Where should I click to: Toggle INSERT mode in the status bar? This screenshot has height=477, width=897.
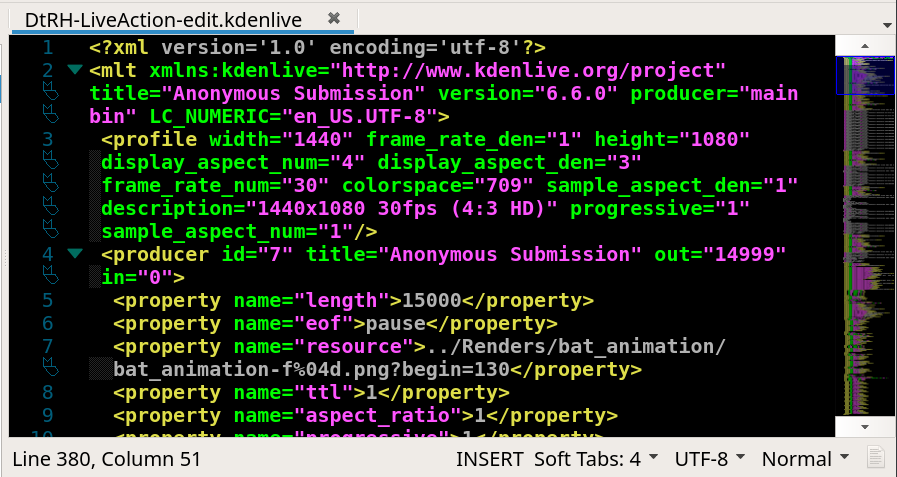coord(489,459)
